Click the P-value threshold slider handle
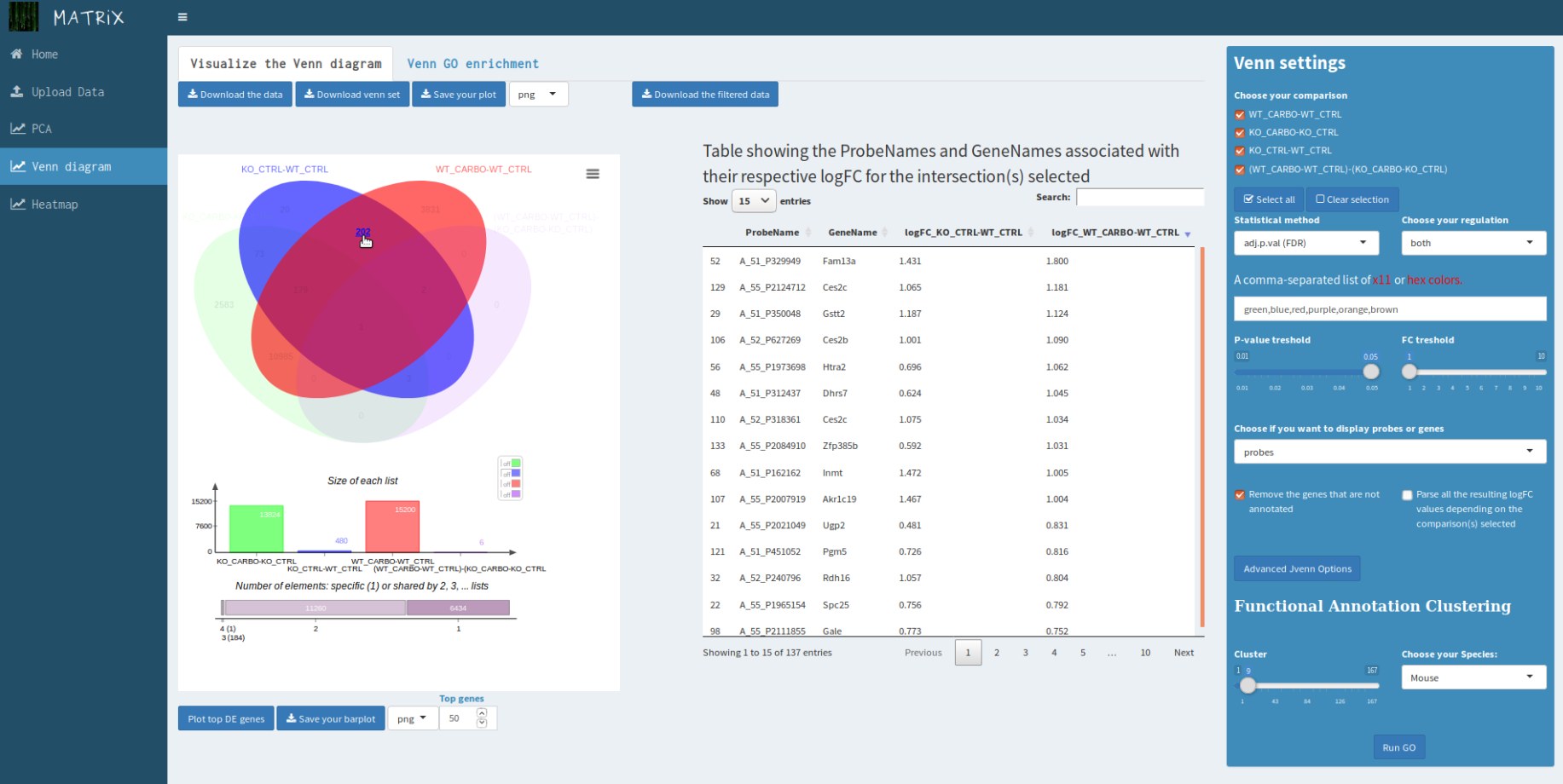The height and width of the screenshot is (784, 1563). click(x=1370, y=372)
